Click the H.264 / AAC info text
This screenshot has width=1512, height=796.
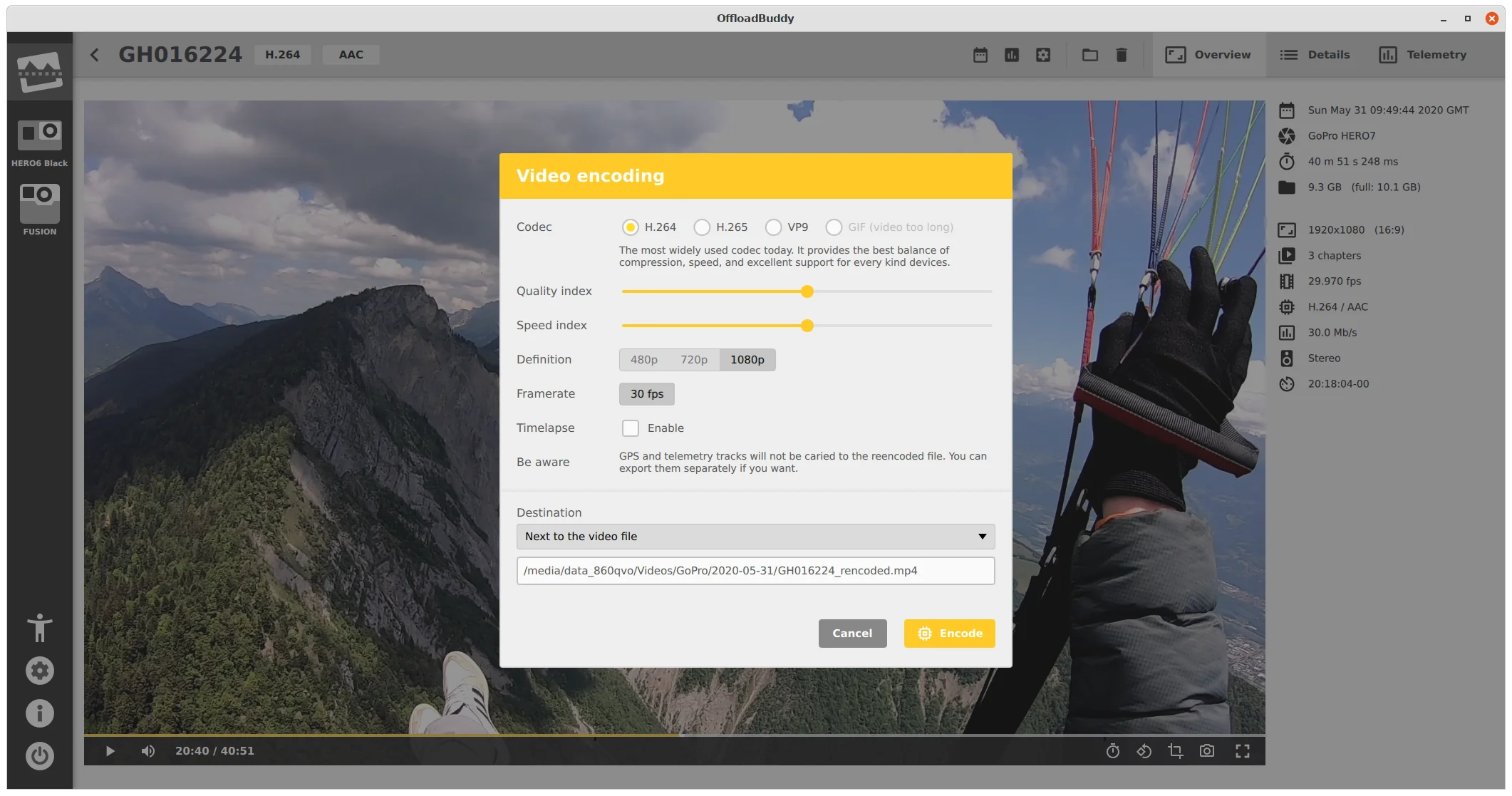1338,307
